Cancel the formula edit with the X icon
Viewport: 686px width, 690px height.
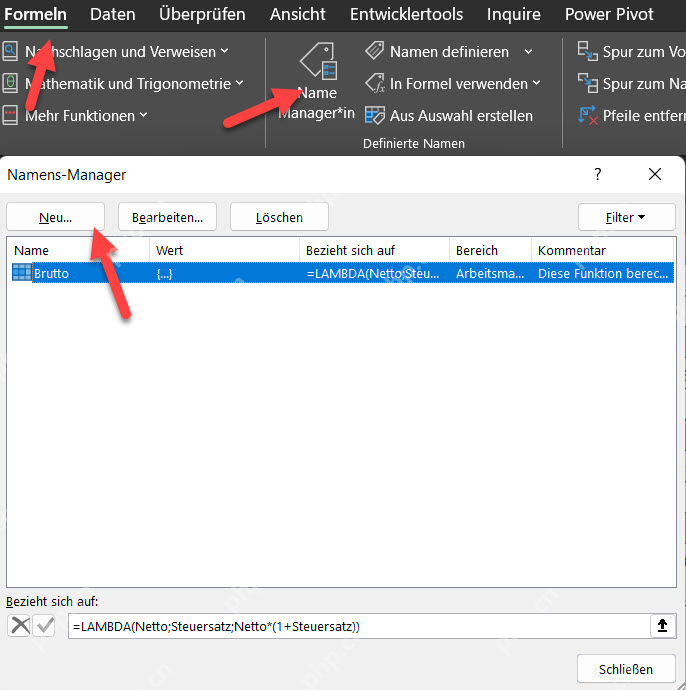click(x=20, y=626)
